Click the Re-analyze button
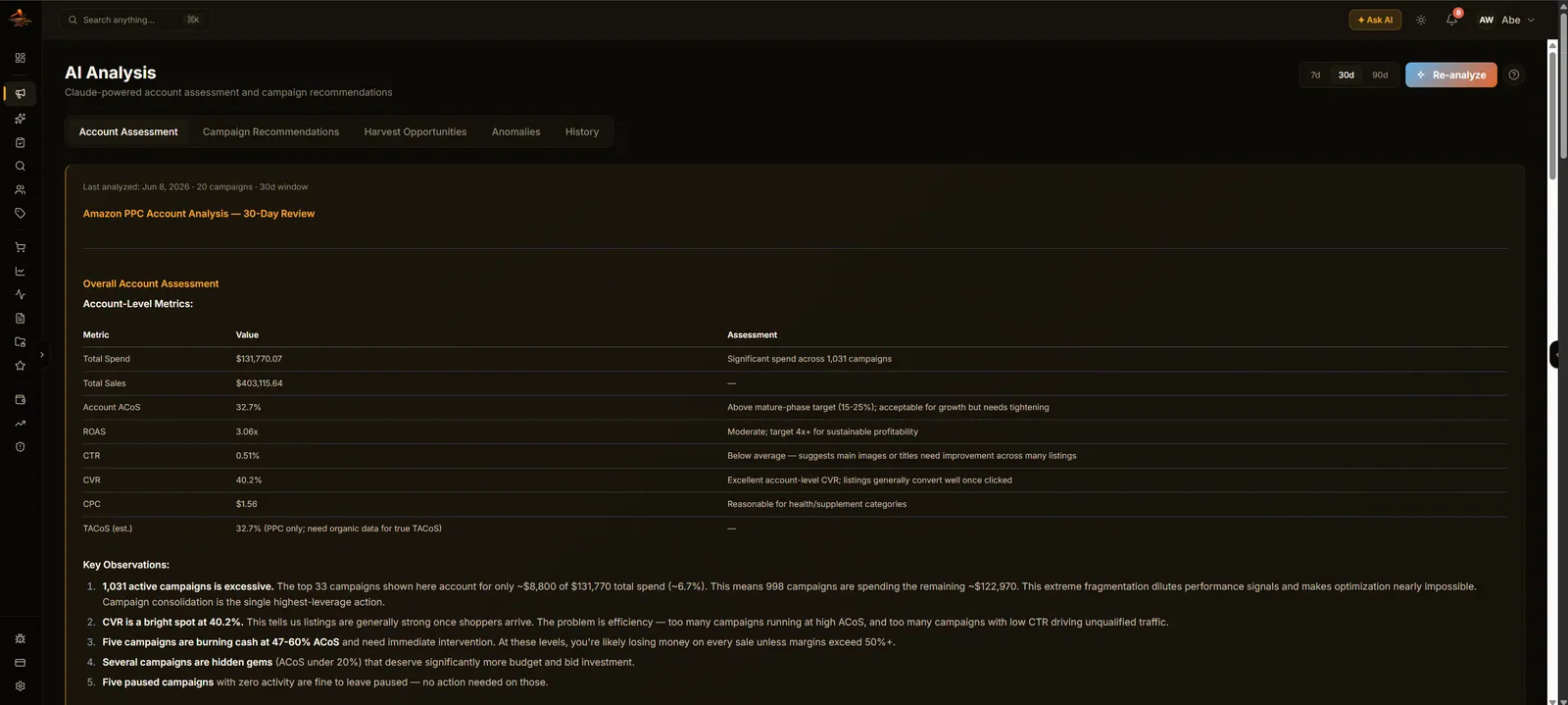Viewport: 1568px width, 705px height. [1450, 75]
